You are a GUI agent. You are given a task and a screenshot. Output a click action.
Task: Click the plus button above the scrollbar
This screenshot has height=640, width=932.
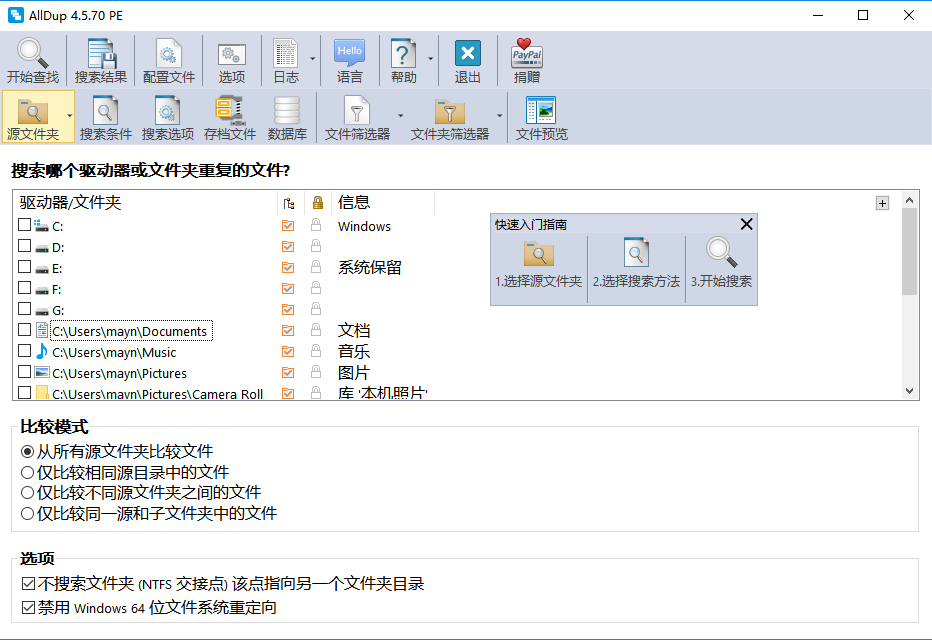(x=882, y=202)
